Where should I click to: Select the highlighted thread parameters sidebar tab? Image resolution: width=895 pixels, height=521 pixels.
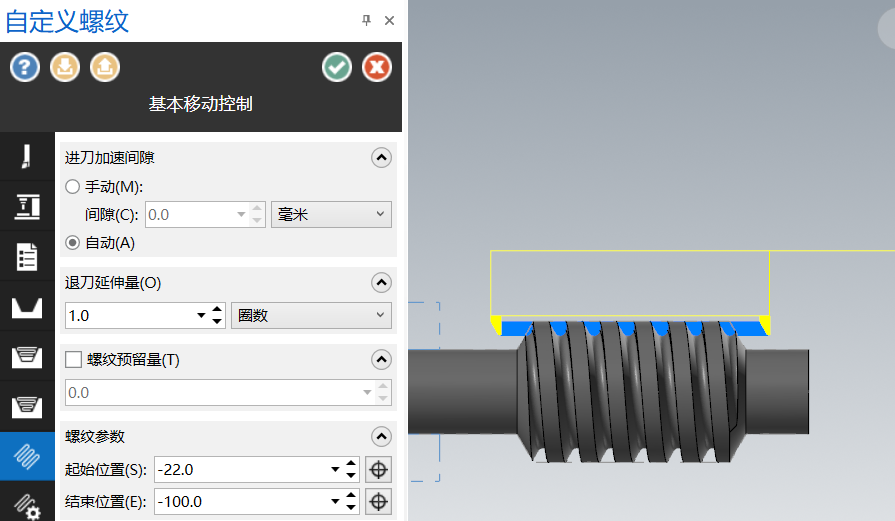click(27, 456)
